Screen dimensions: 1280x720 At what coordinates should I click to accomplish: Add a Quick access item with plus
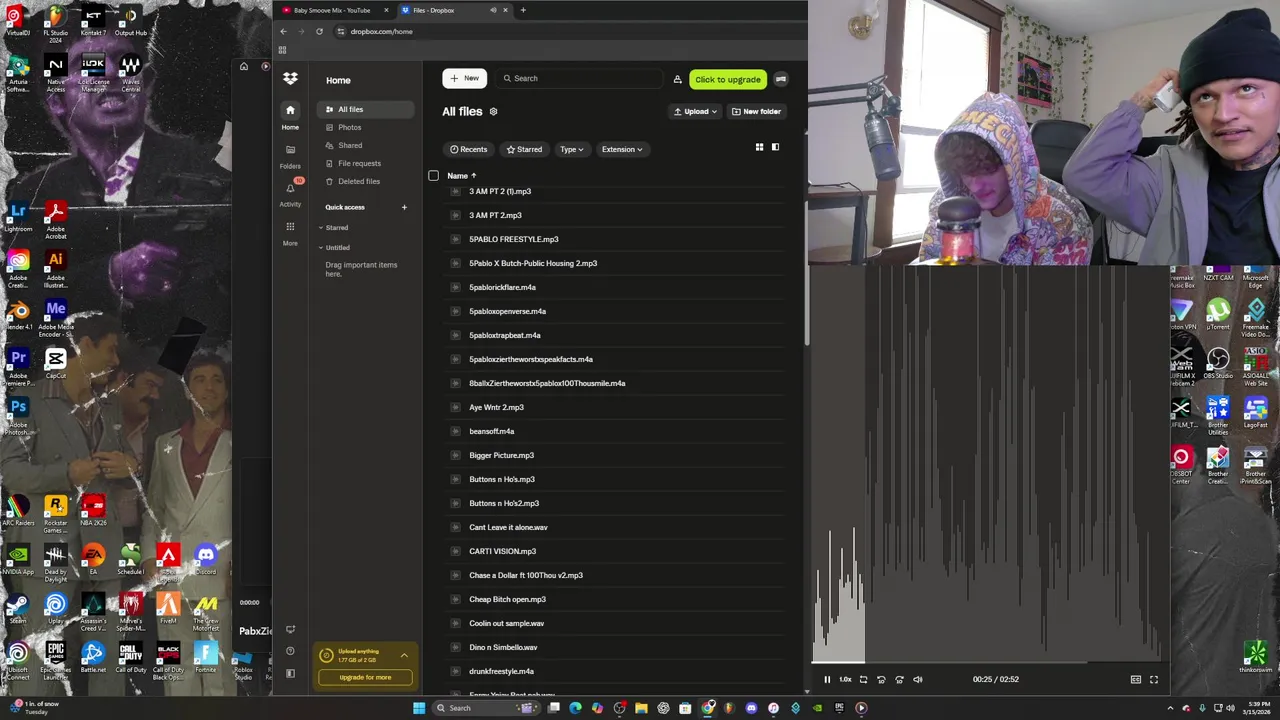404,207
